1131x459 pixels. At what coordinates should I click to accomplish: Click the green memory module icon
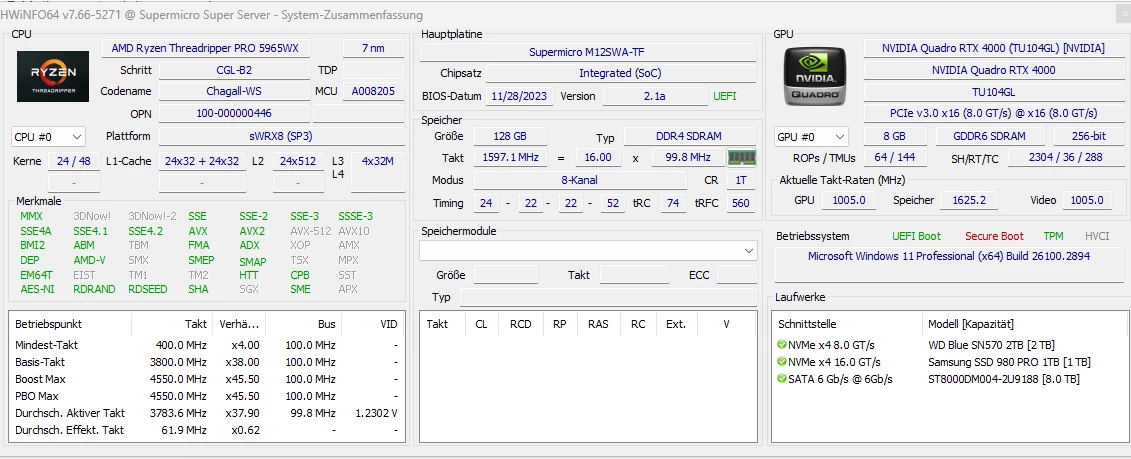[741, 157]
